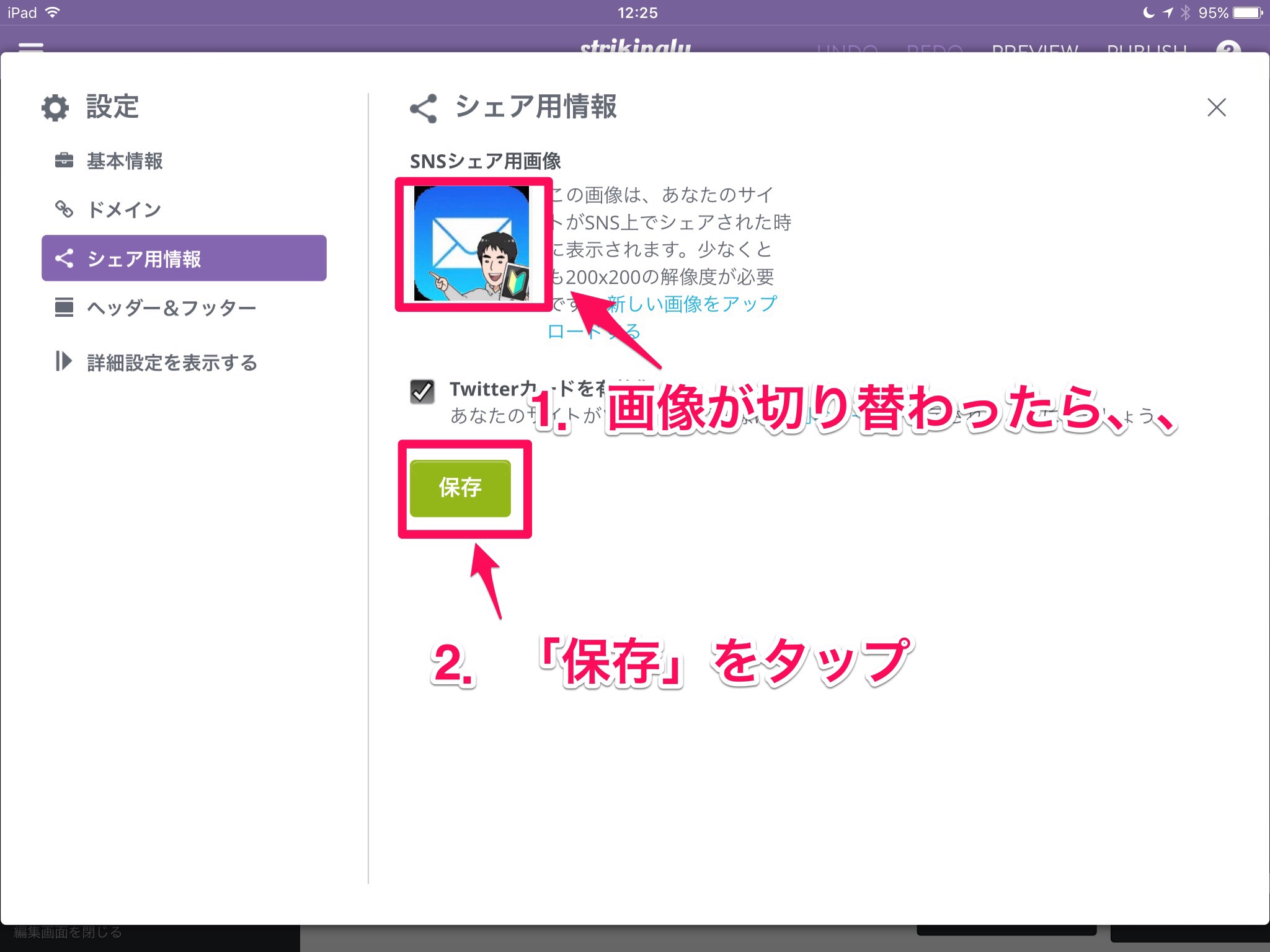
Task: Tap the help question mark icon
Action: tap(1228, 48)
